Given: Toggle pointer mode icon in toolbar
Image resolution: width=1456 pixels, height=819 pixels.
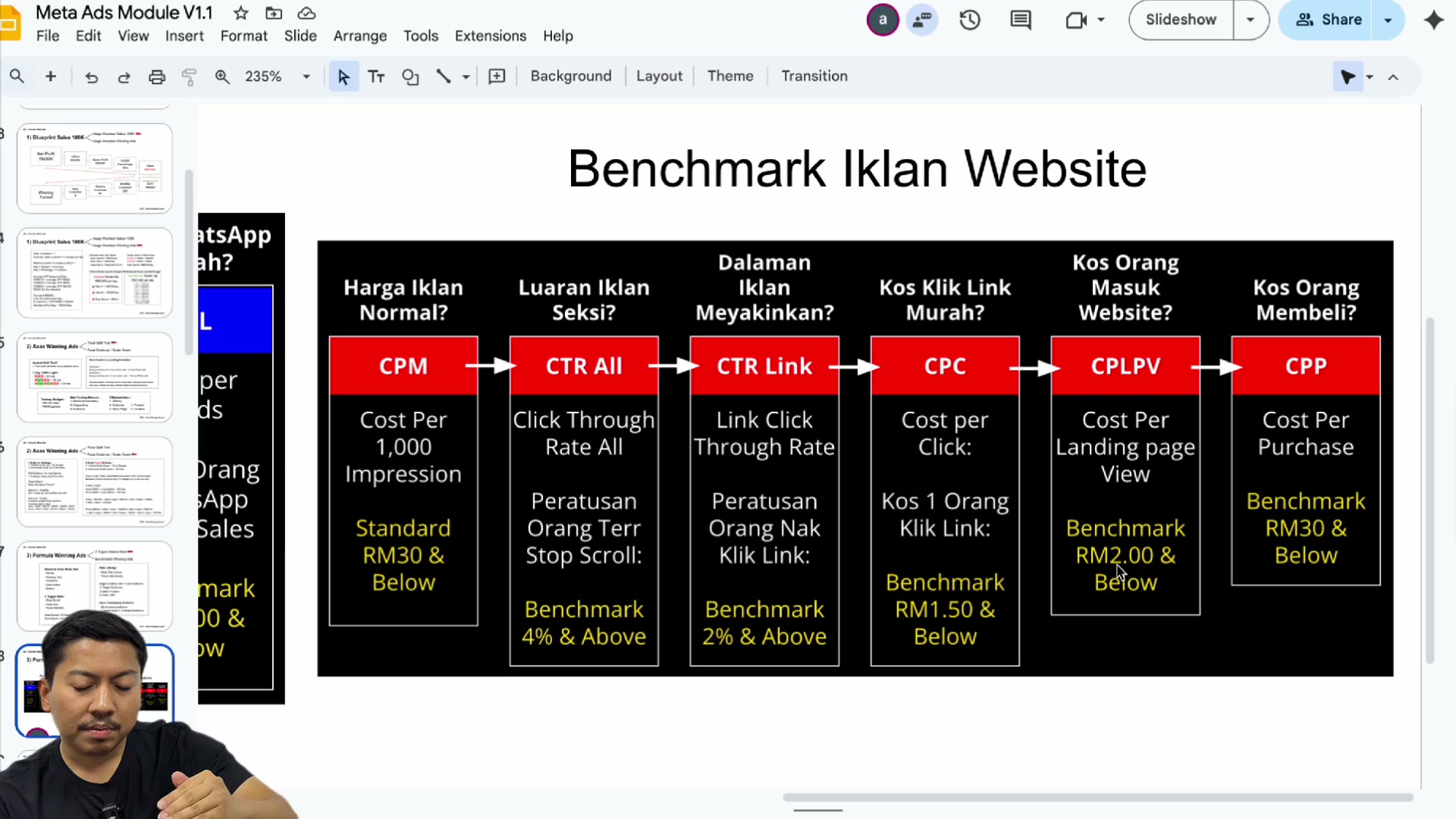Looking at the screenshot, I should tap(1348, 77).
